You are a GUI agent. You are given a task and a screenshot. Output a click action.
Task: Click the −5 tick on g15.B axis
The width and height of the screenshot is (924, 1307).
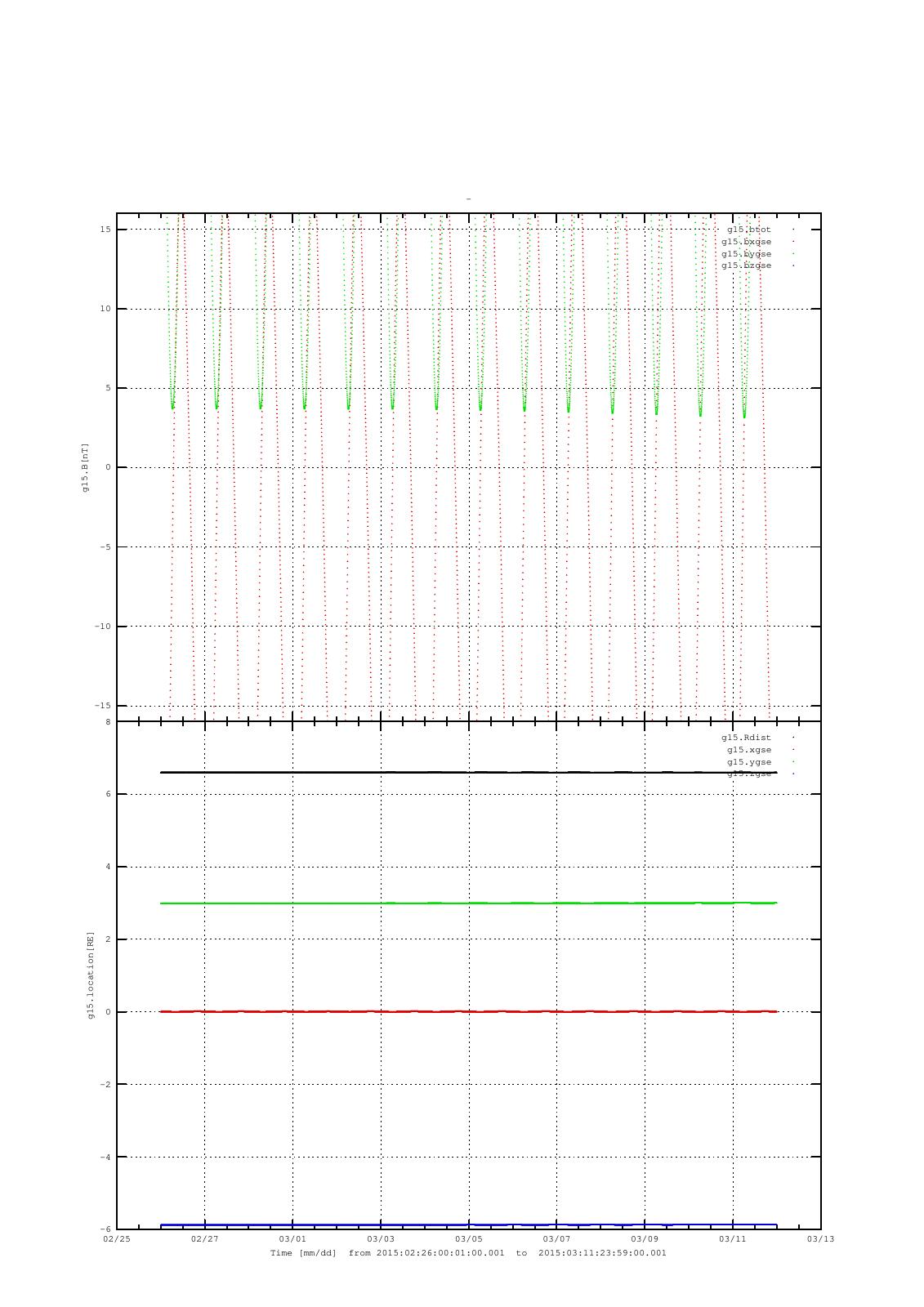(x=105, y=547)
